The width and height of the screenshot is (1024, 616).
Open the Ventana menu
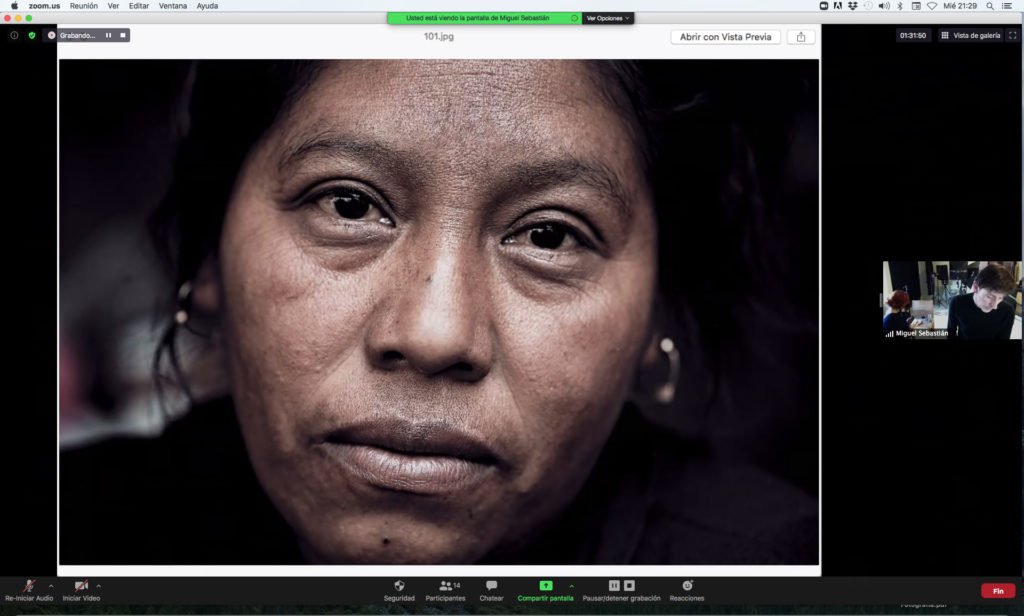(172, 6)
